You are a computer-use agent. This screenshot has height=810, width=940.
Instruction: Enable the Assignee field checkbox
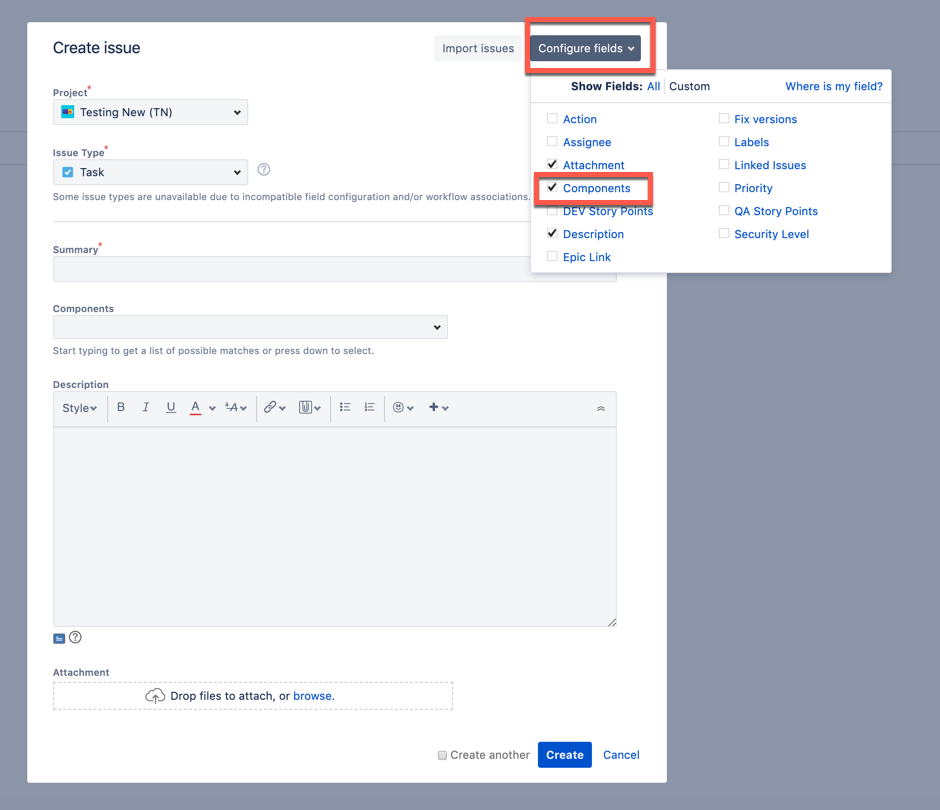point(552,141)
